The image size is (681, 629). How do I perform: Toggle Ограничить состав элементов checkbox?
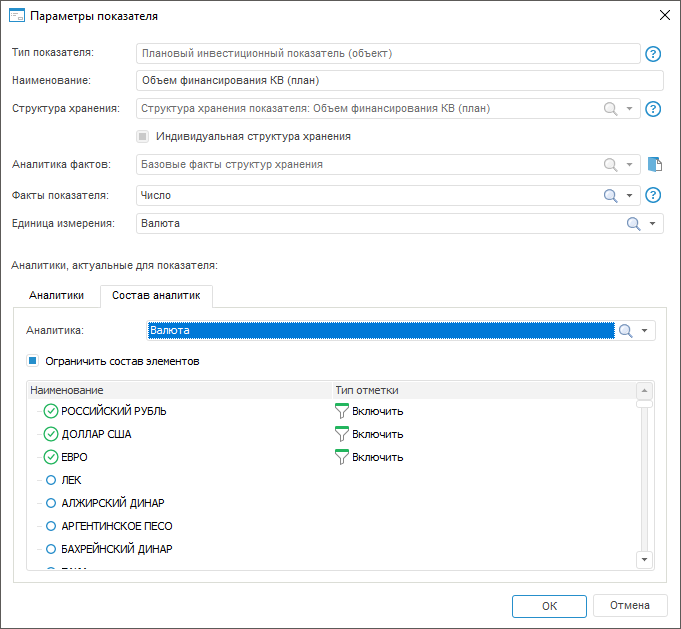click(33, 361)
